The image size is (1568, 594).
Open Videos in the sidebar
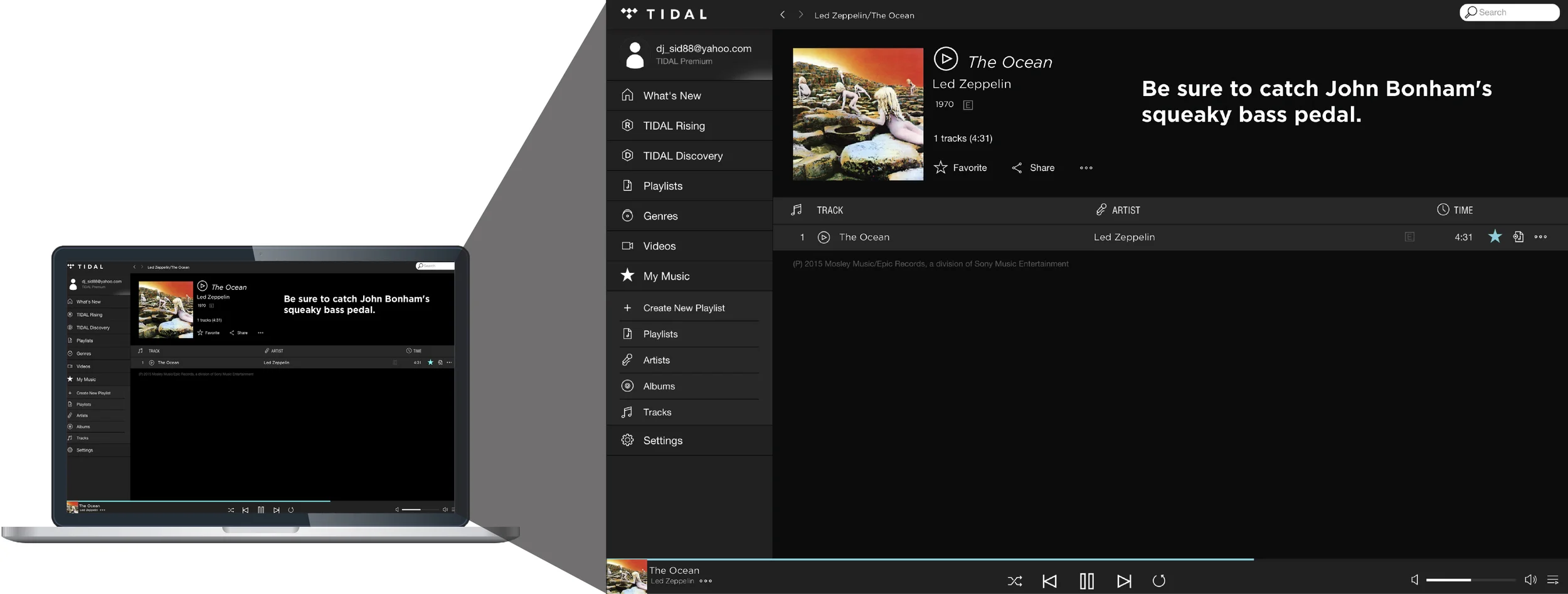click(x=689, y=246)
